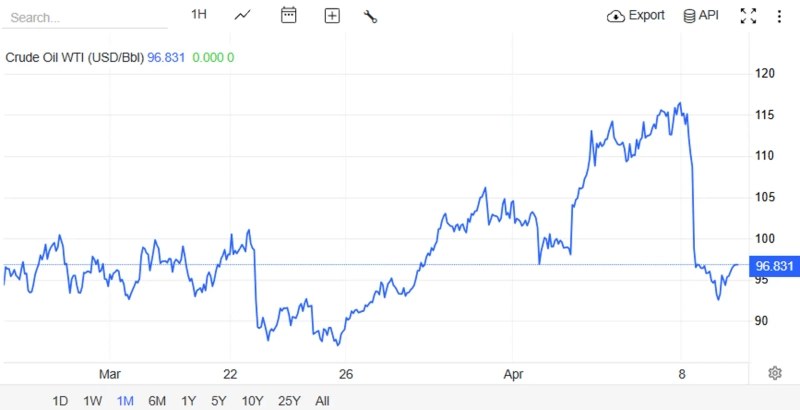The image size is (800, 410).
Task: Select the 1W time range
Action: click(x=92, y=401)
